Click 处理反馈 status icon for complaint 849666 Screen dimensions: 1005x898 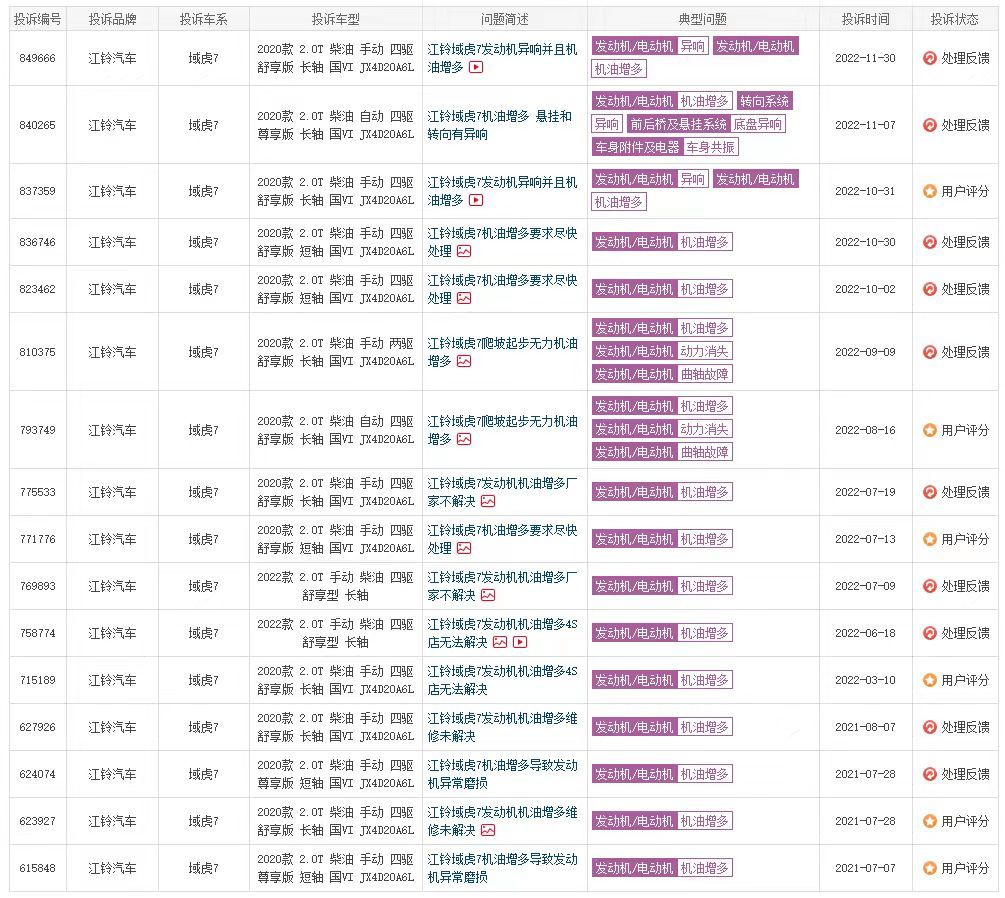[x=929, y=58]
